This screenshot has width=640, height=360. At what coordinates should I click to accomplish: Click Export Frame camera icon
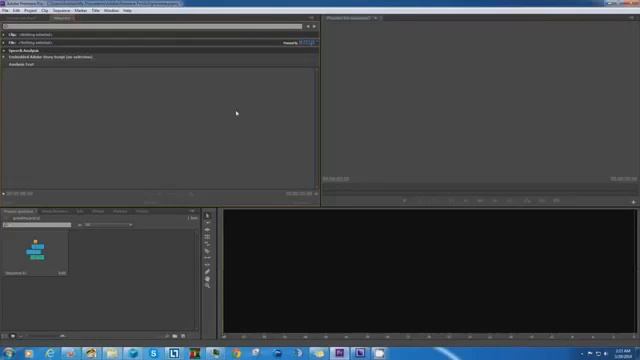tap(556, 201)
